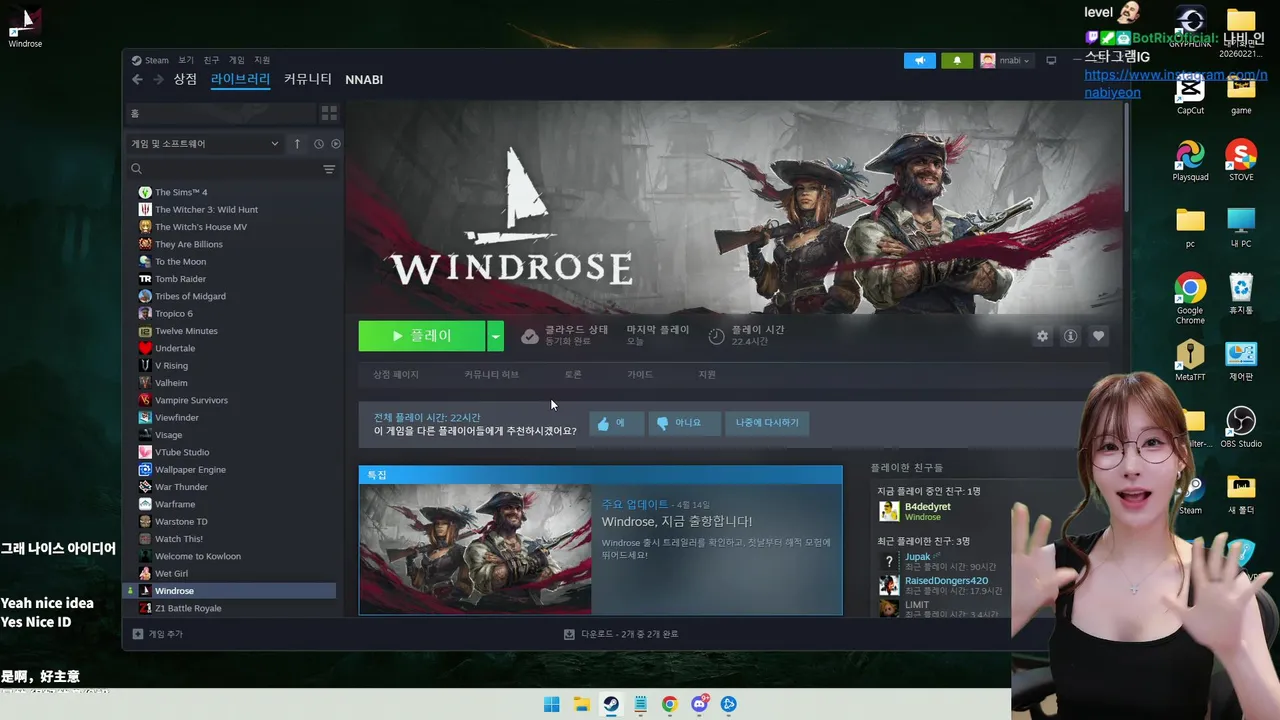Click 게임 추가 at bottom left
Viewport: 1280px width, 720px height.
click(158, 634)
